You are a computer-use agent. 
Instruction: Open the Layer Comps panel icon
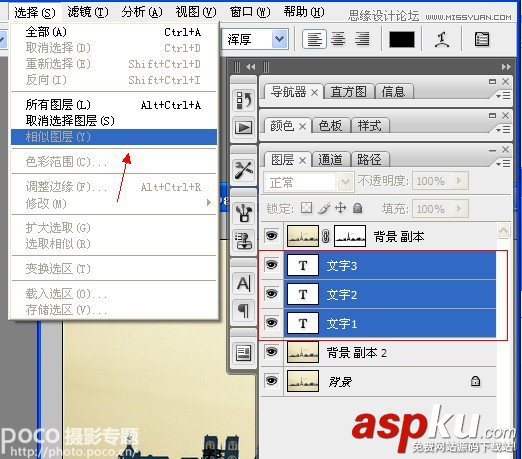point(244,353)
